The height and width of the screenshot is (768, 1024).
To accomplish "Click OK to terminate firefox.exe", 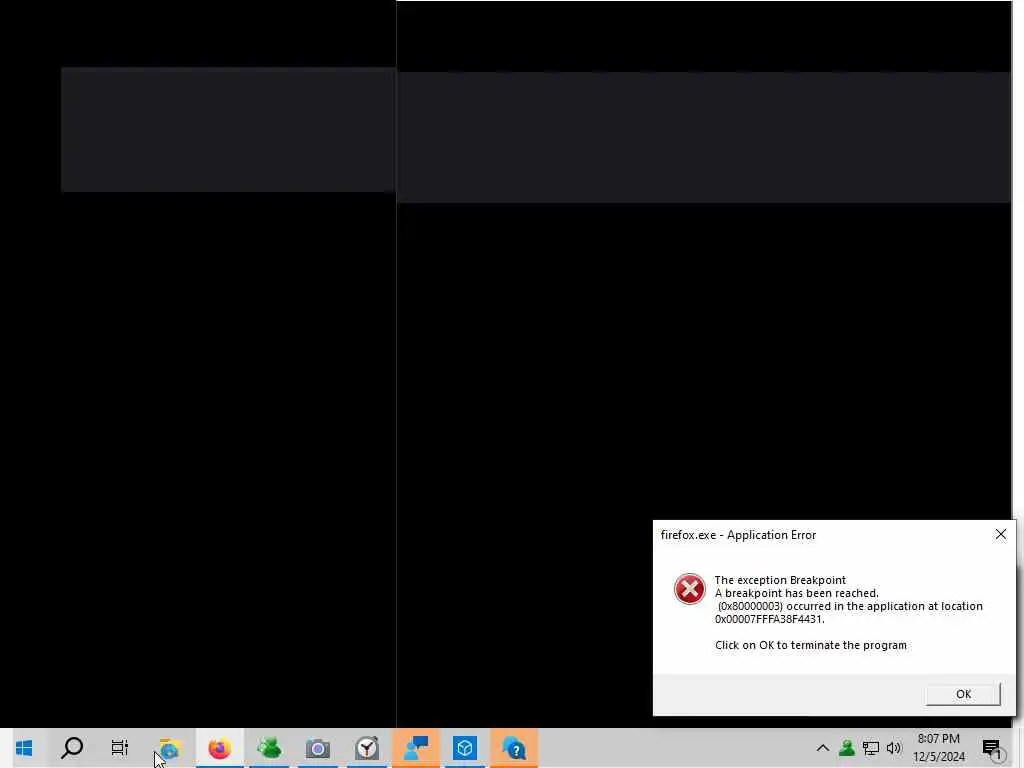I will point(963,694).
